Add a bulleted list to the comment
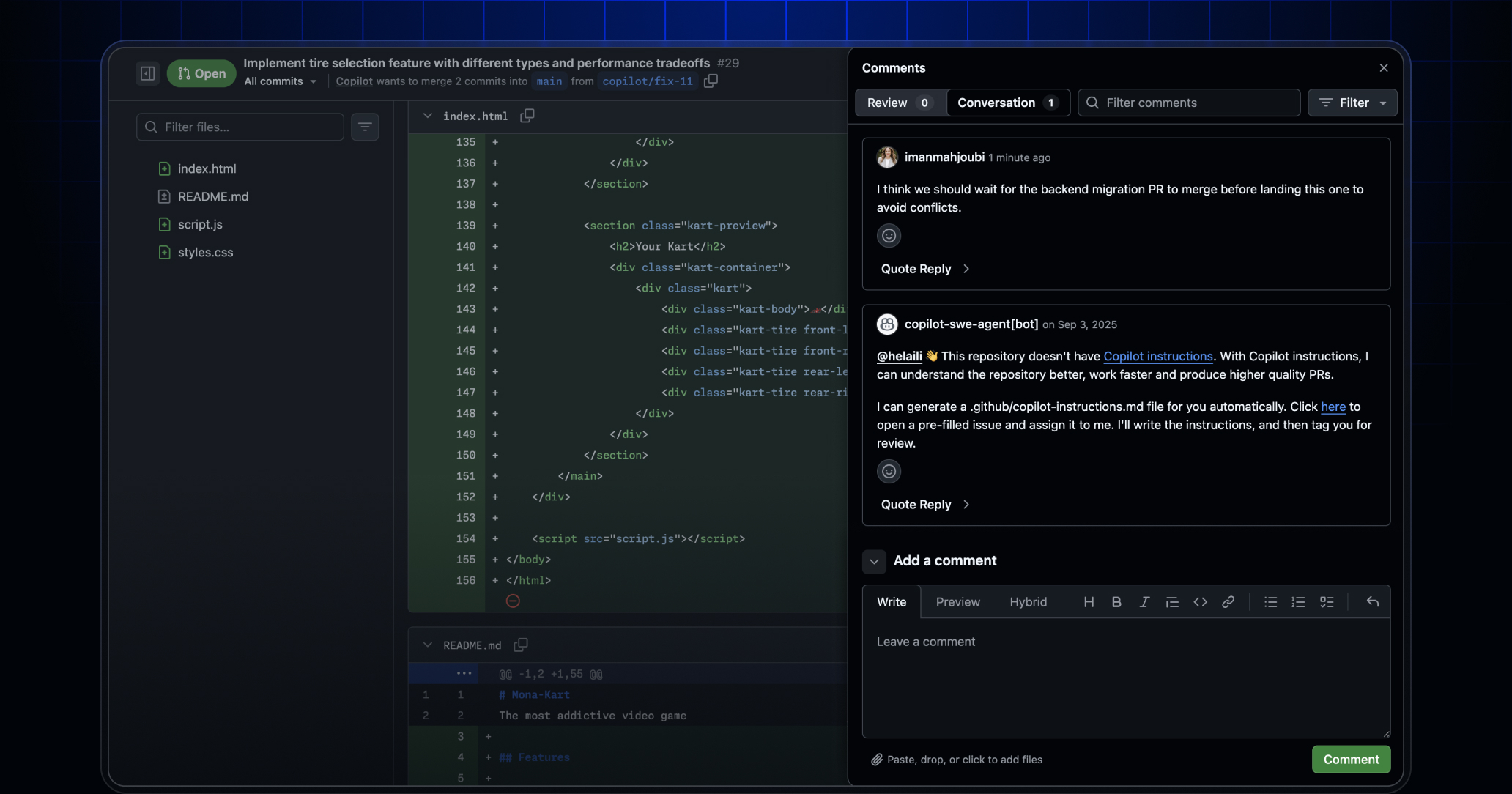 pyautogui.click(x=1270, y=601)
